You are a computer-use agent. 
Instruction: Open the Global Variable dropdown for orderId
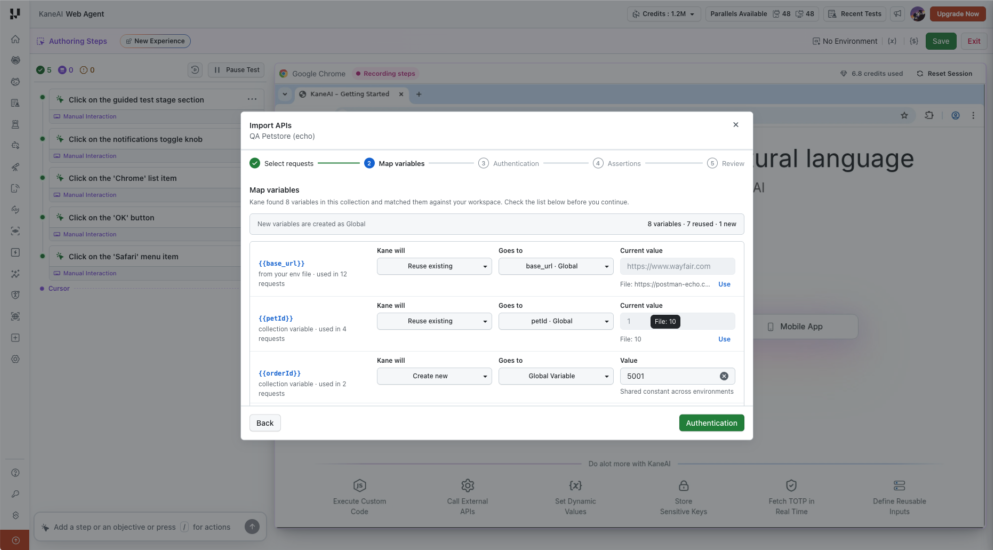555,376
